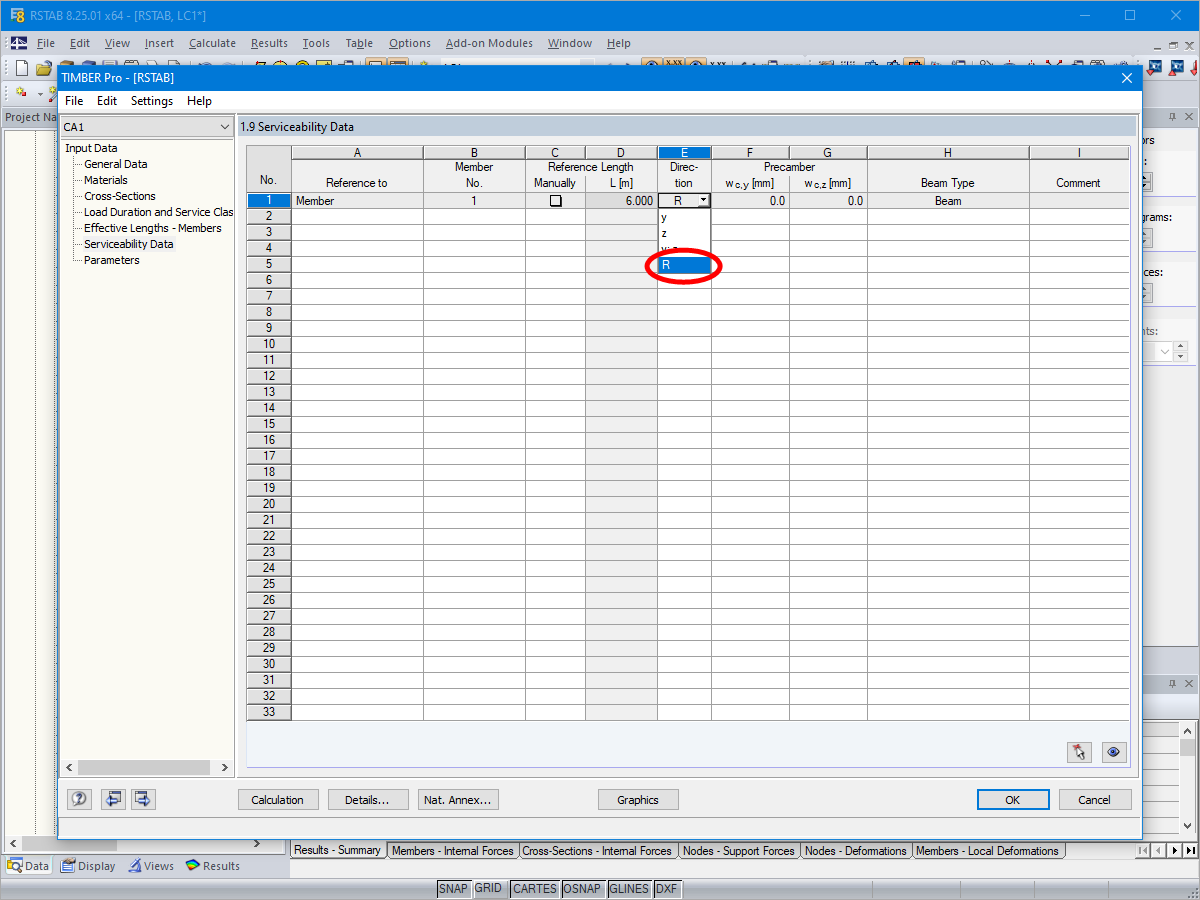Toggle SNAP in the status bar
Screen dimensions: 1200x900
coord(453,888)
